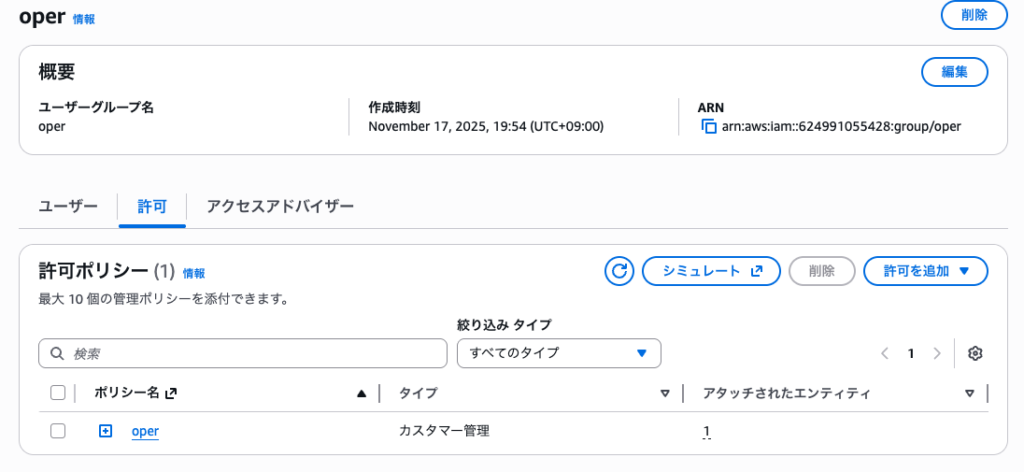The image size is (1024, 472).
Task: Select all policies header checkbox
Action: tap(58, 393)
